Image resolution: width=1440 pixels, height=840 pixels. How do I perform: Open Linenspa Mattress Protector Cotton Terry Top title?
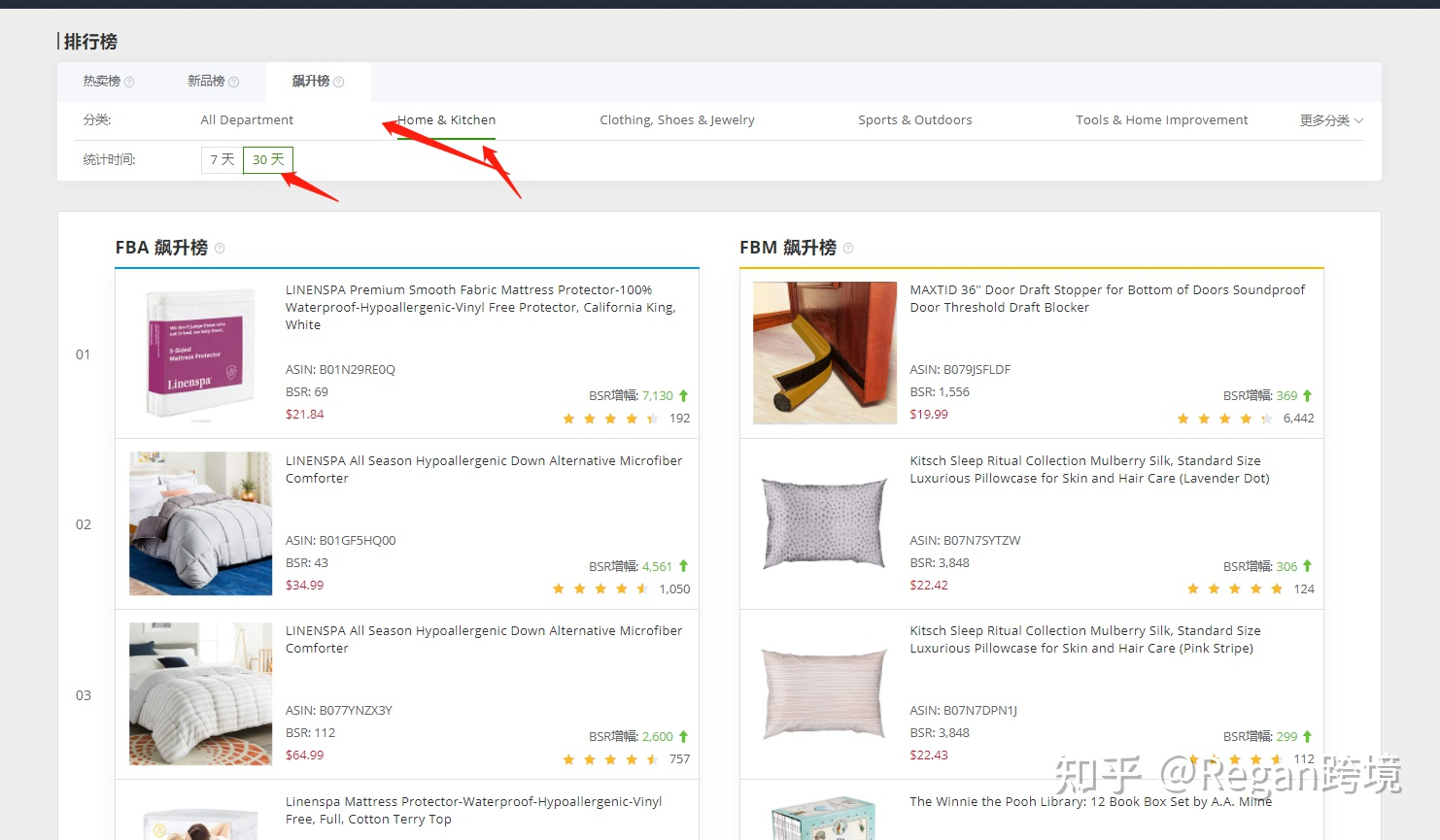pyautogui.click(x=473, y=811)
